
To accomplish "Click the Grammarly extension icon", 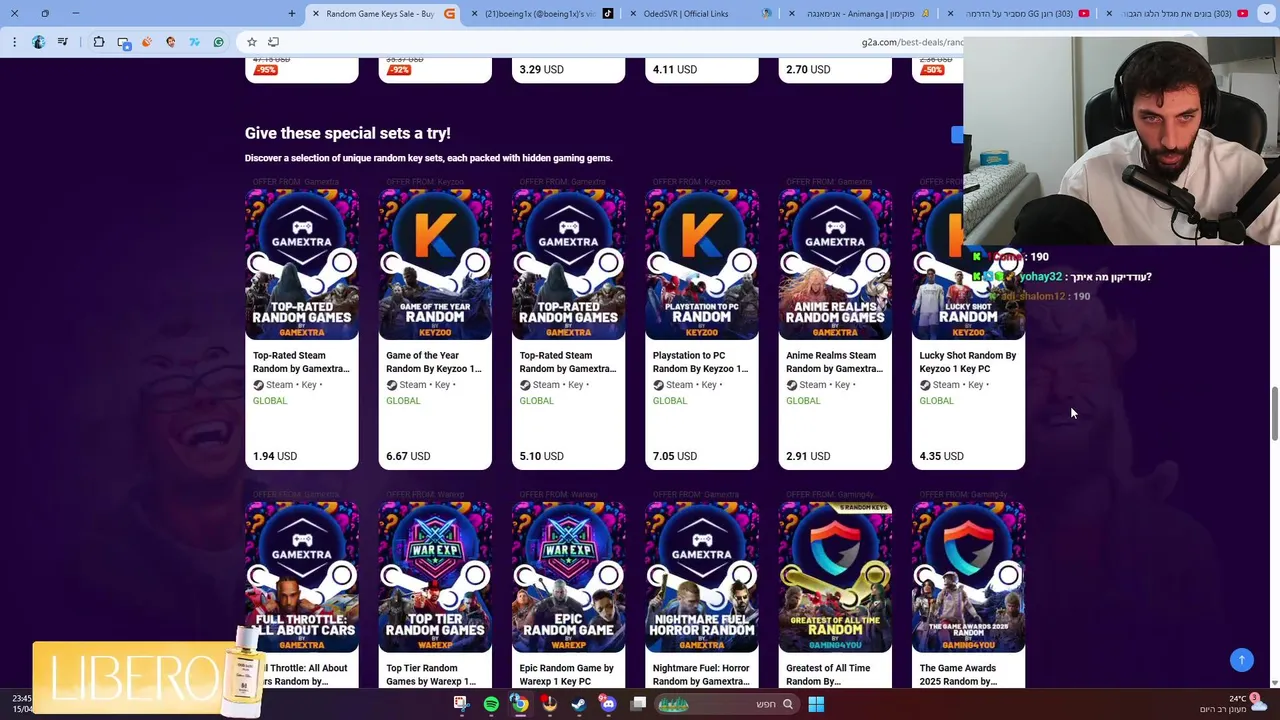I will [x=218, y=42].
